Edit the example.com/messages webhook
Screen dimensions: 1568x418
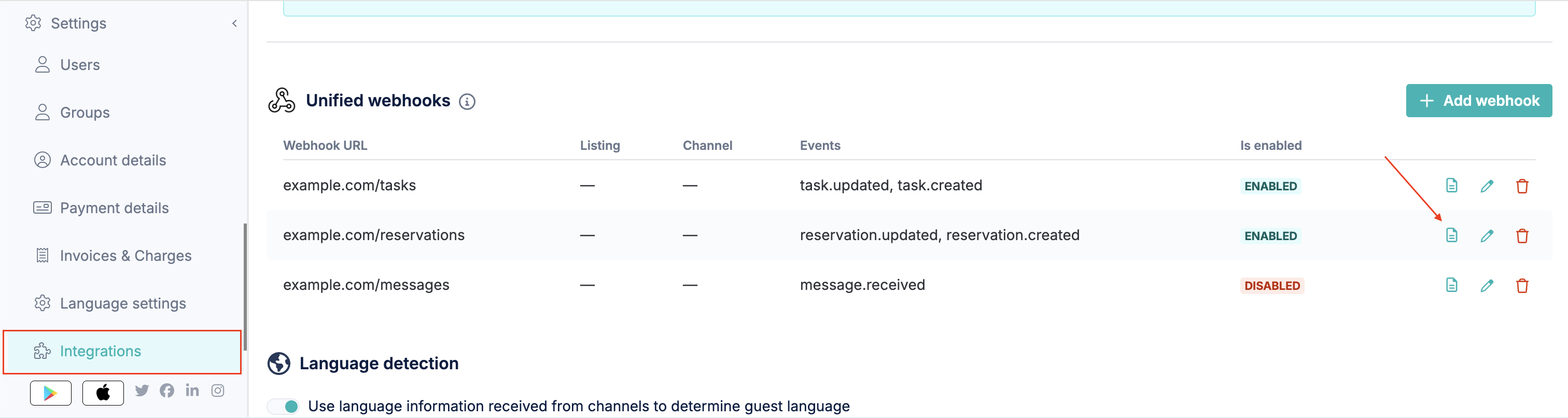1487,285
